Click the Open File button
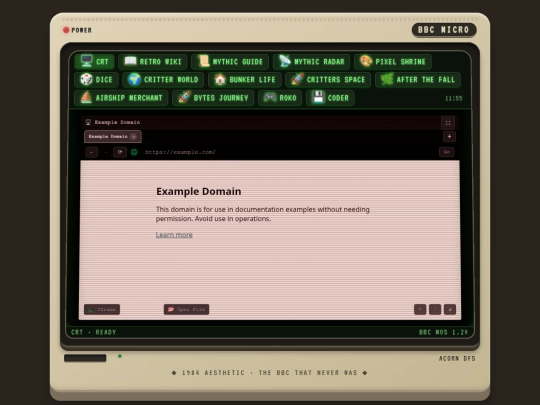 (186, 309)
